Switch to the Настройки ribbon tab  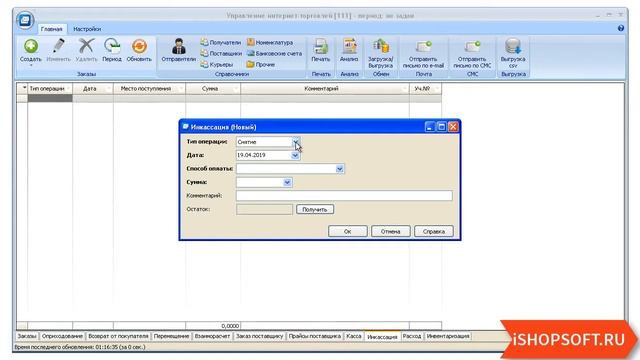pos(87,29)
